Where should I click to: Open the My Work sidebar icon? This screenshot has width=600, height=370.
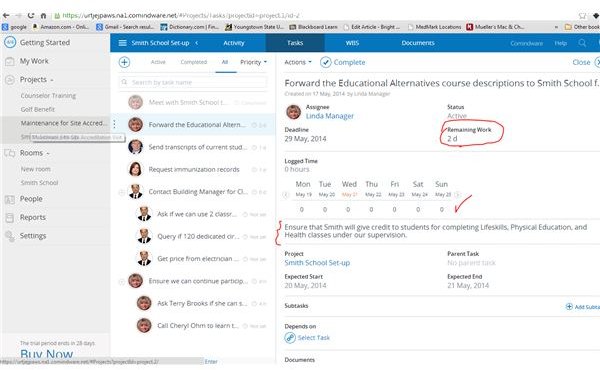click(10, 61)
